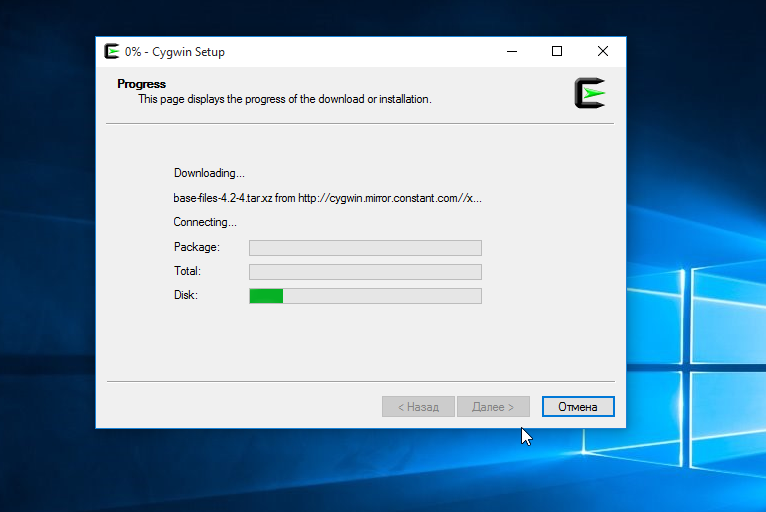Click the Package: label
This screenshot has height=512, width=766.
tap(197, 247)
